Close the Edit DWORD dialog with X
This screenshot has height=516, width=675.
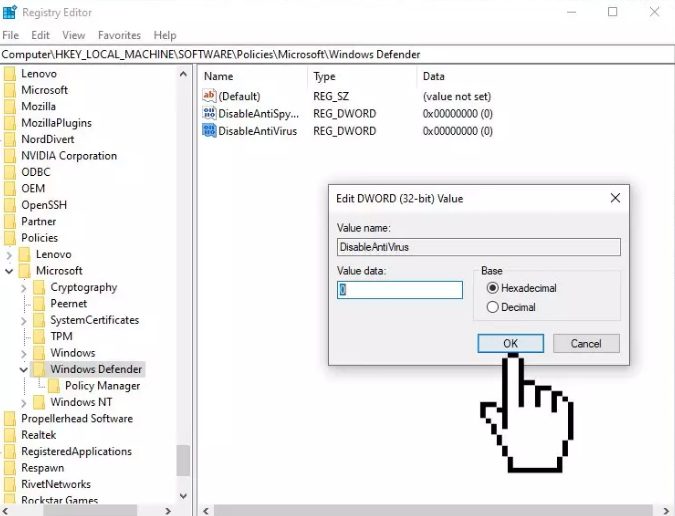(615, 198)
